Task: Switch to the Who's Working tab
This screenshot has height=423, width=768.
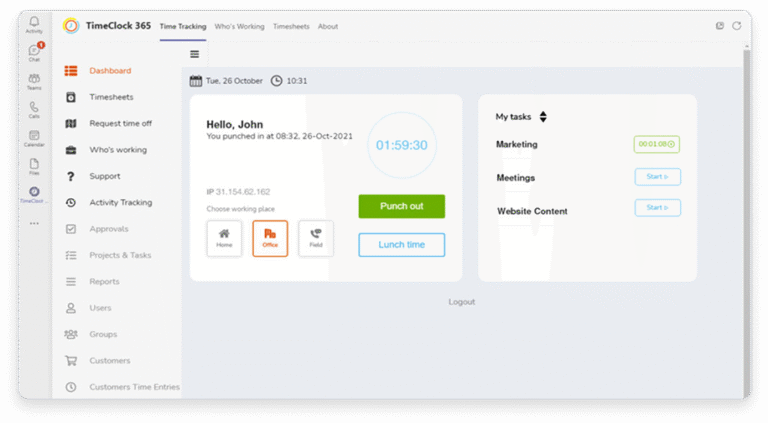Action: coord(240,26)
